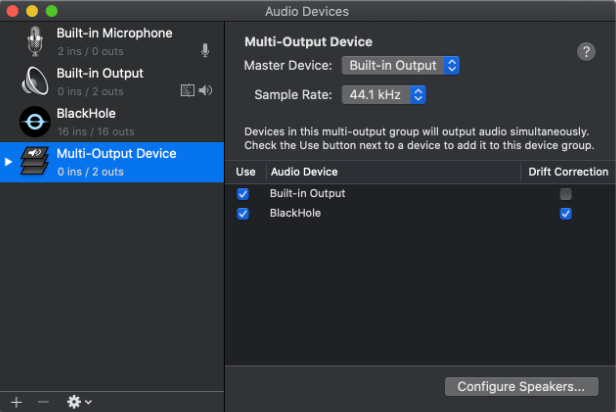Click the speaker sound output indicator icon
The width and height of the screenshot is (616, 412).
point(205,90)
